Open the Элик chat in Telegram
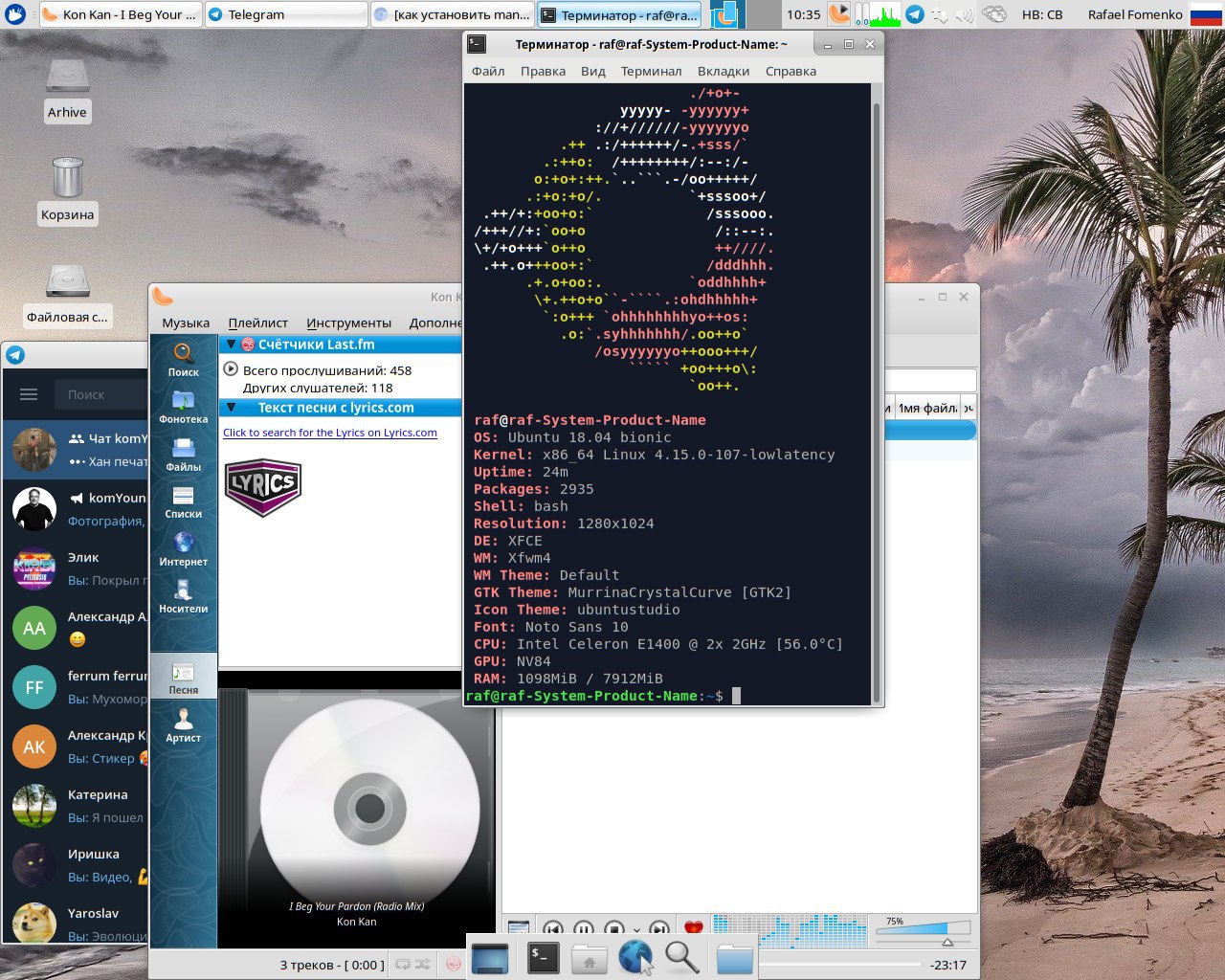Image resolution: width=1225 pixels, height=980 pixels. (76, 568)
